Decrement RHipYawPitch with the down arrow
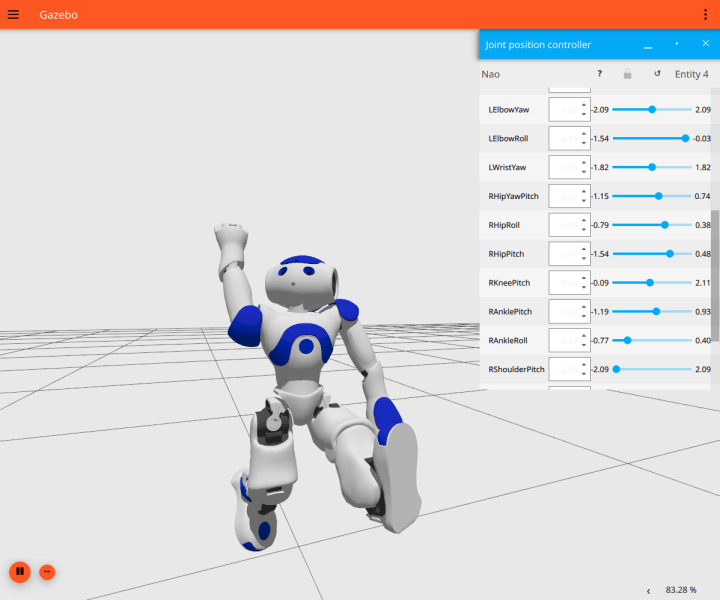This screenshot has height=600, width=720. tap(584, 201)
